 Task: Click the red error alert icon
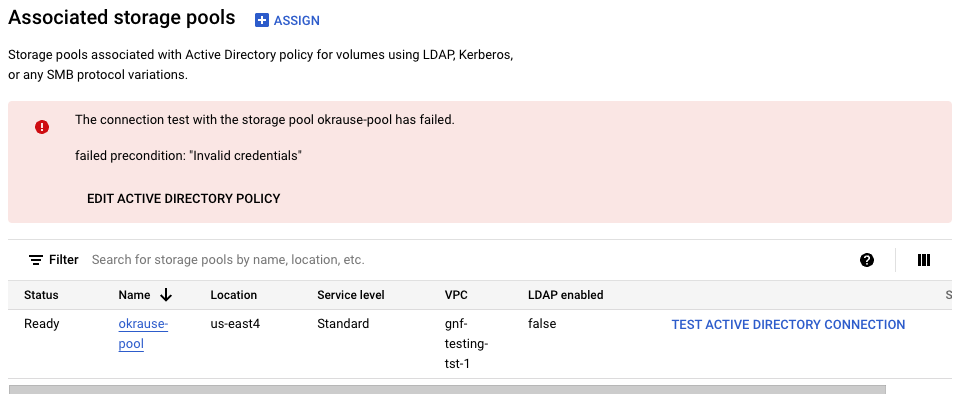pyautogui.click(x=42, y=127)
